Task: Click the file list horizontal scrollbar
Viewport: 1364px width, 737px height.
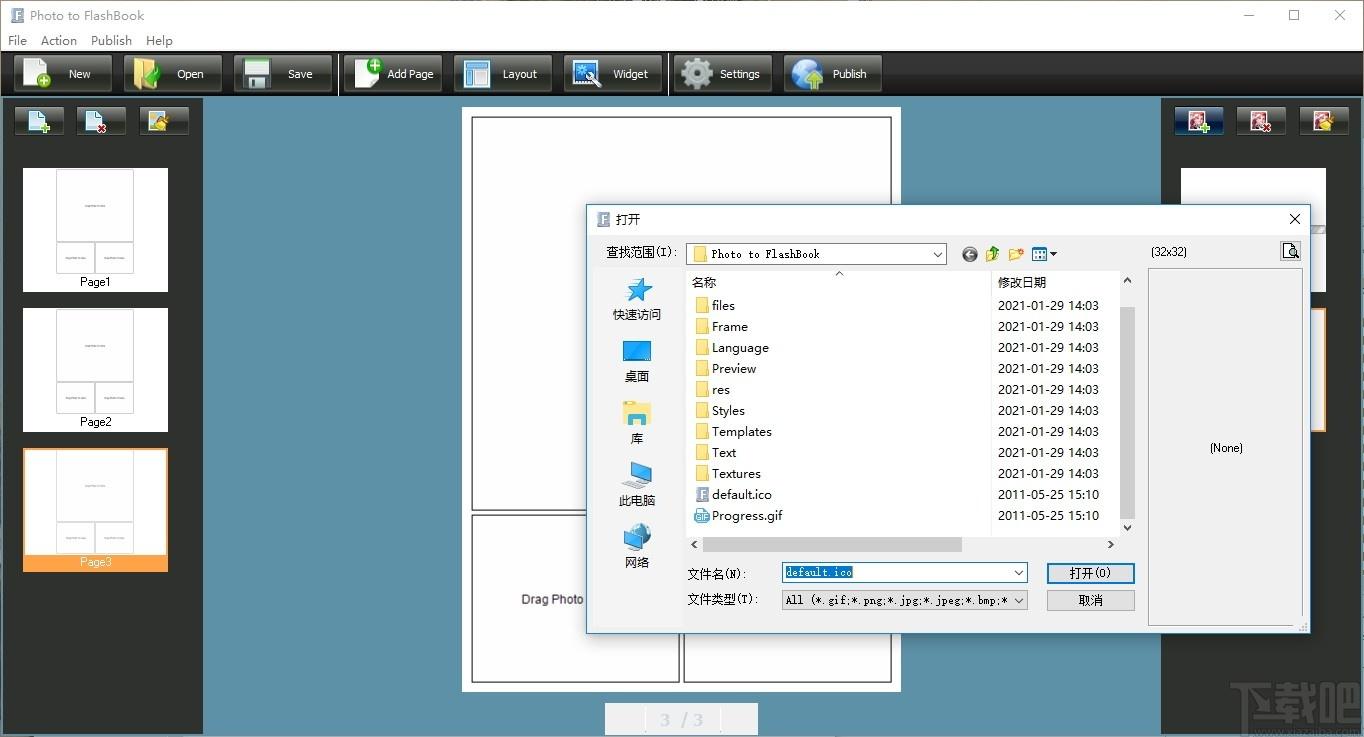Action: 832,545
